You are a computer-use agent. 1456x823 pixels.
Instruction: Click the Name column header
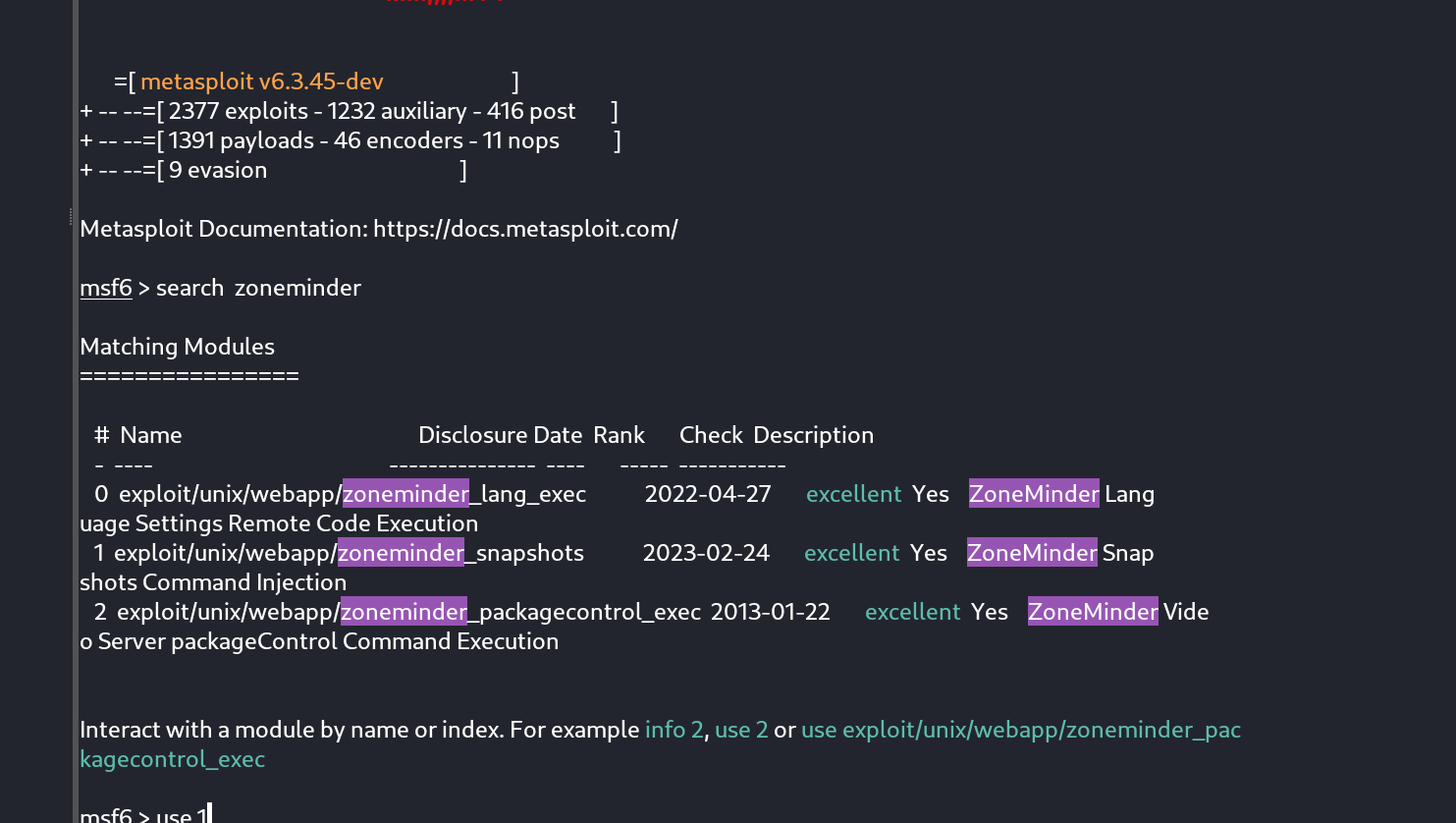150,435
